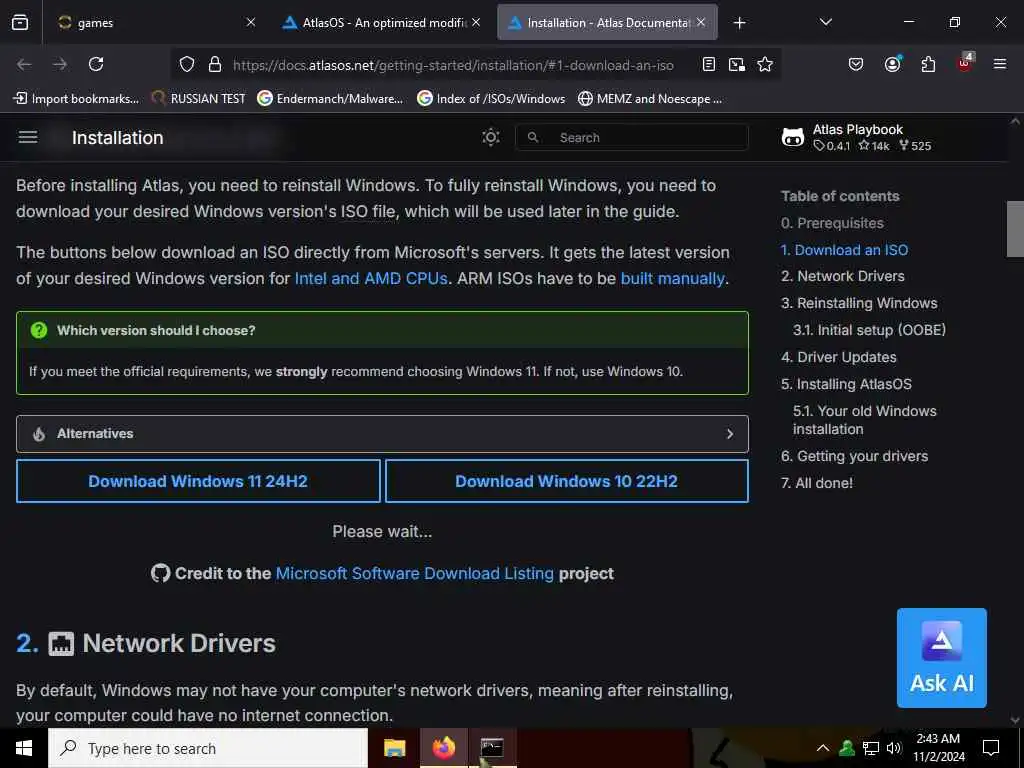Open tracking protection shield icon

click(x=187, y=64)
